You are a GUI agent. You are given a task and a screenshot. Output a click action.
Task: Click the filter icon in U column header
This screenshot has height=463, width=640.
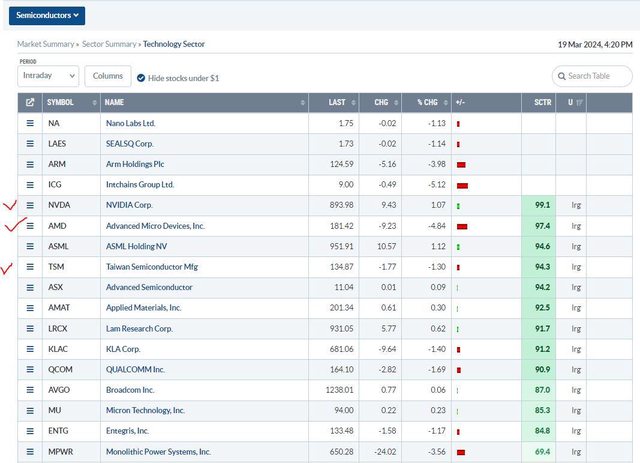pyautogui.click(x=579, y=102)
